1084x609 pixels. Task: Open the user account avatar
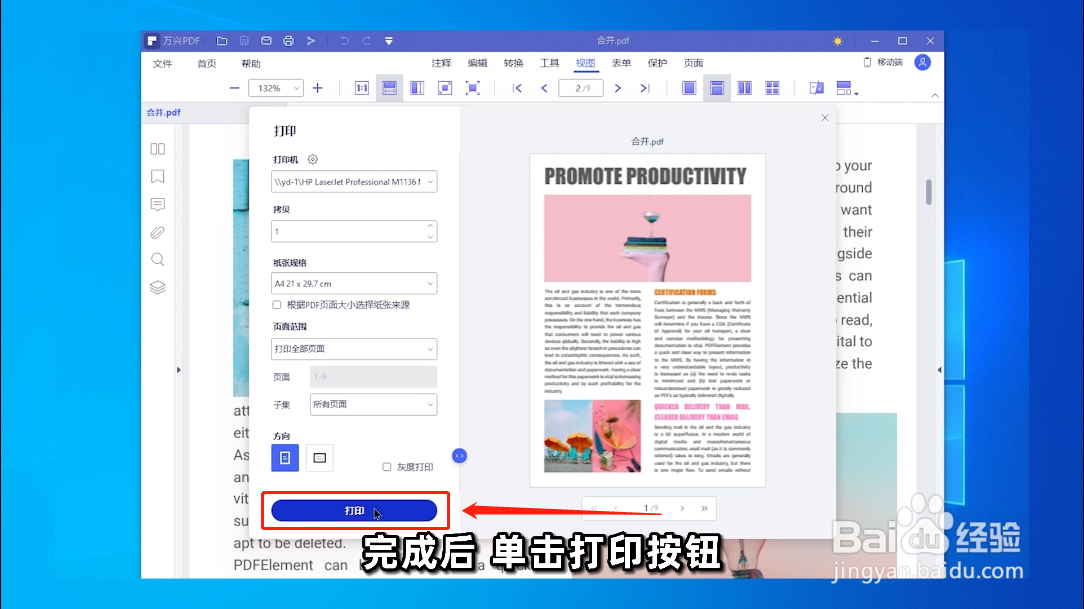[x=922, y=62]
